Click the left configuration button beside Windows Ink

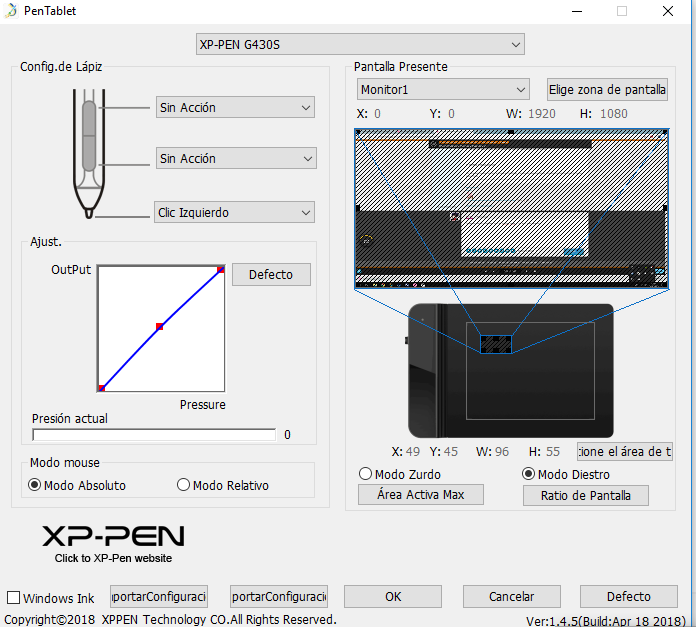(159, 596)
